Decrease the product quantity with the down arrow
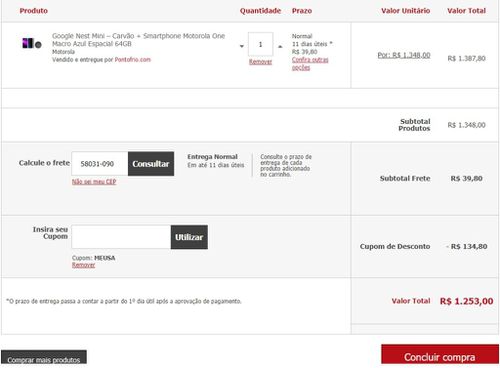500x368 pixels. point(242,46)
